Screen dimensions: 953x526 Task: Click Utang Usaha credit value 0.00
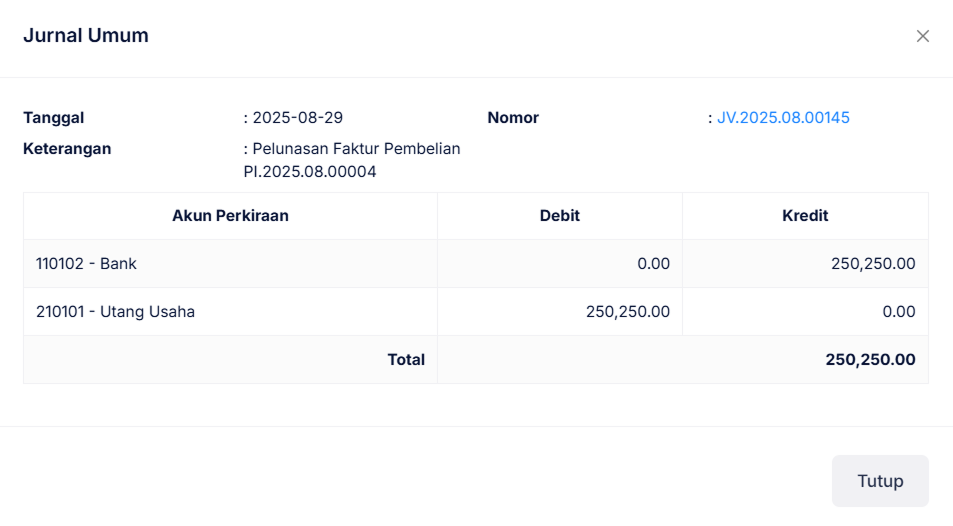[x=898, y=312]
